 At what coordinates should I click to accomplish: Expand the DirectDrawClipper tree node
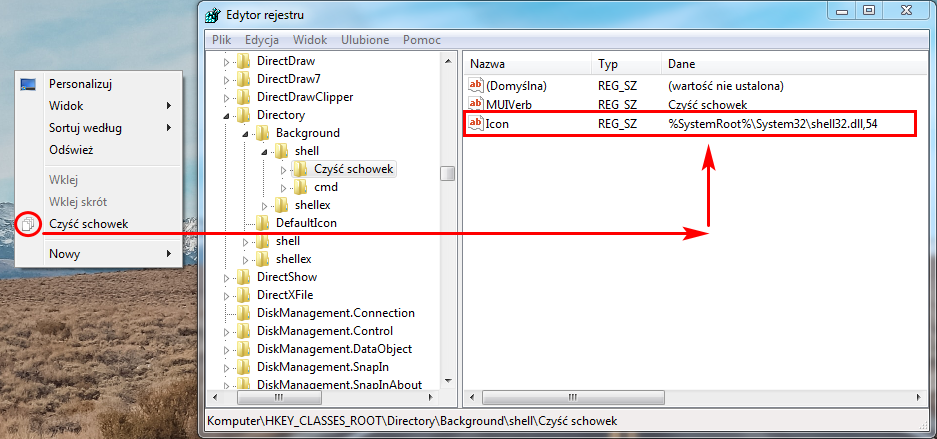point(226,97)
